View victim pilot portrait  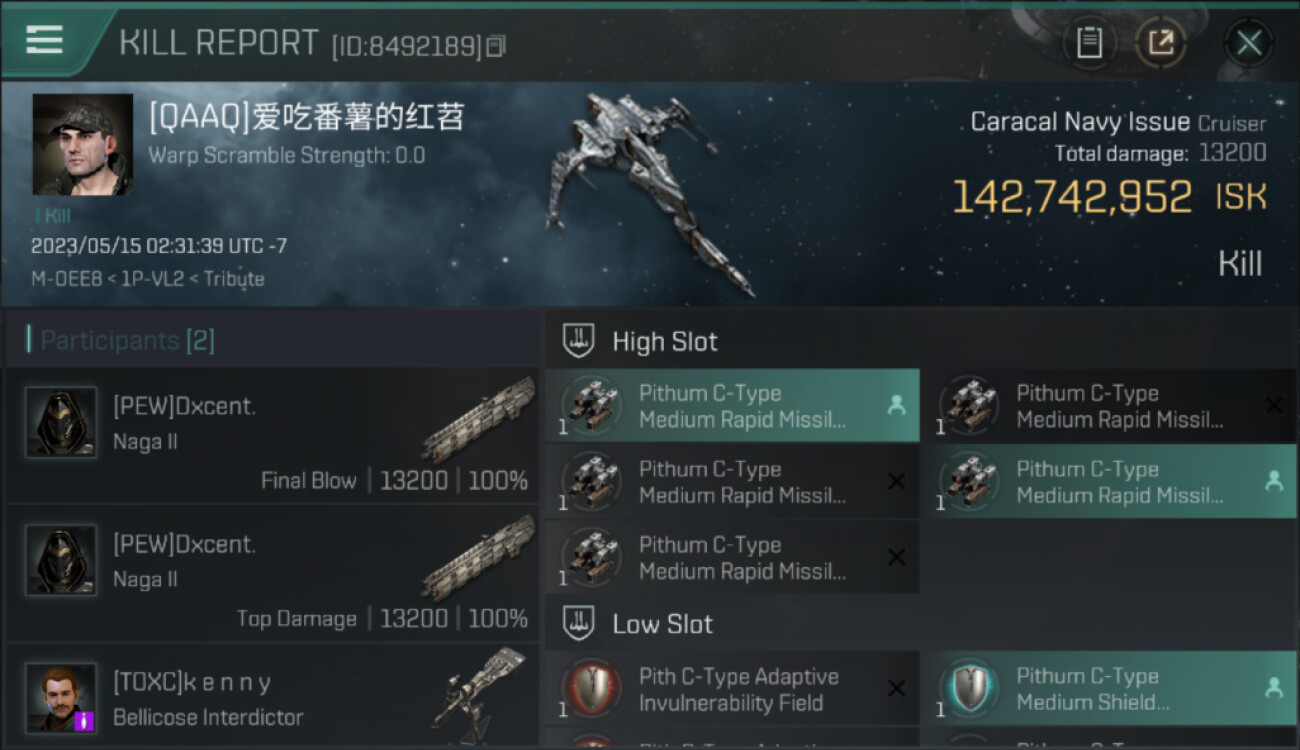(x=83, y=145)
